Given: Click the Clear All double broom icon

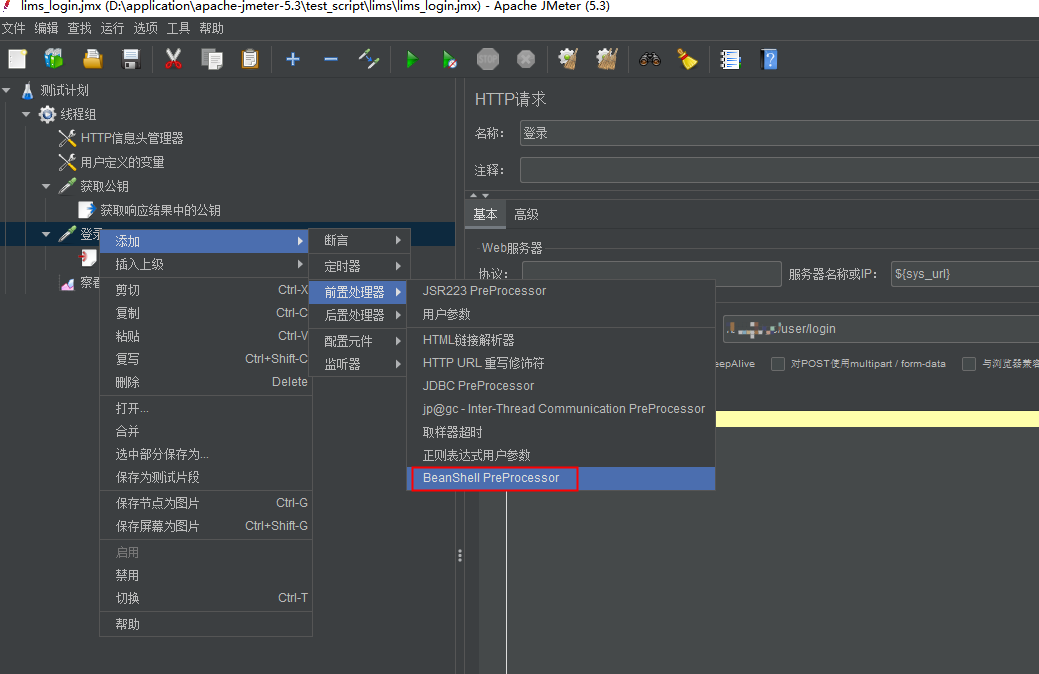Looking at the screenshot, I should point(606,59).
